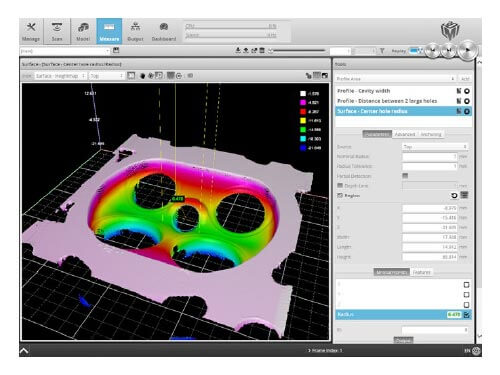The image size is (500, 375).
Task: Select Surface - Center hole radius tool
Action: (403, 111)
